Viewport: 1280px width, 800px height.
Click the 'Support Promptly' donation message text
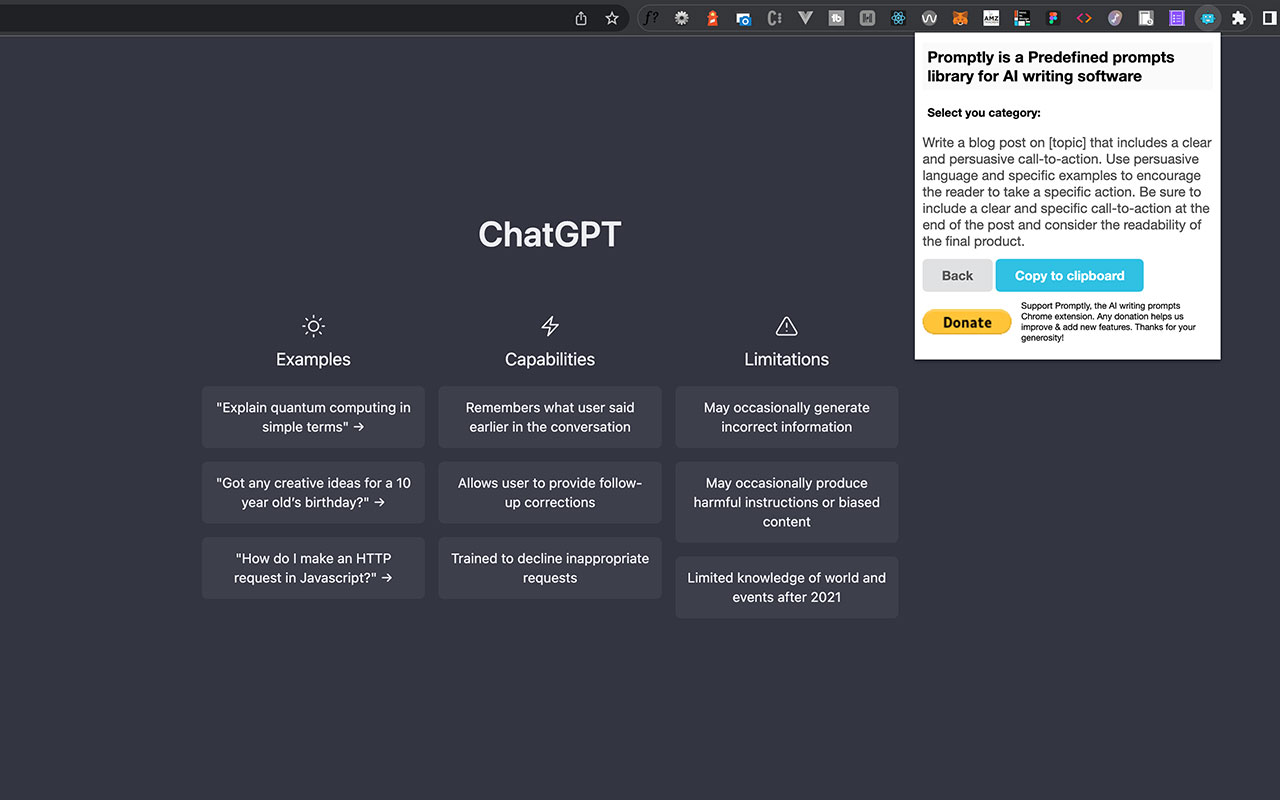(x=1108, y=322)
